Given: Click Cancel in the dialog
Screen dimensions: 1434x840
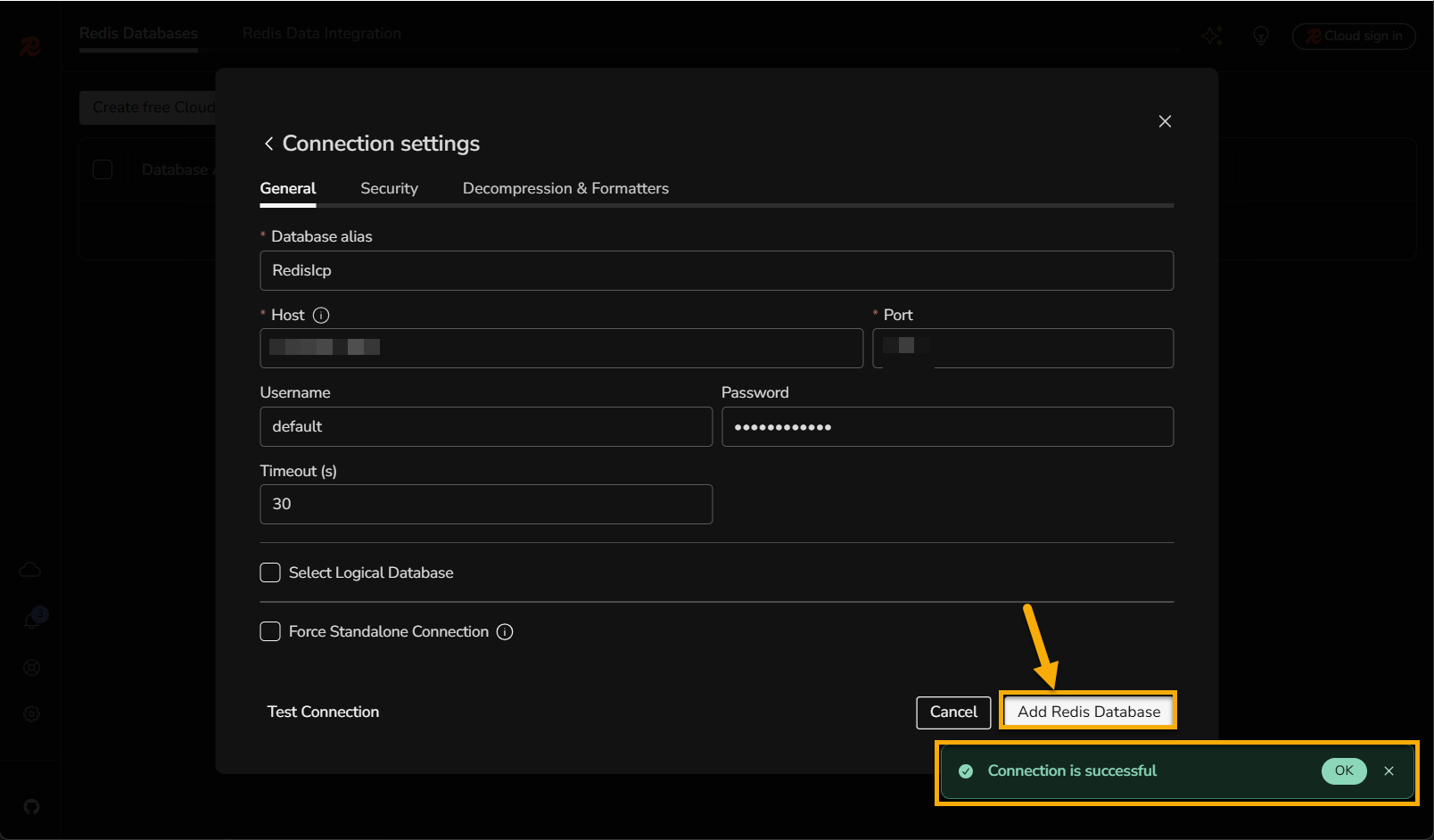Looking at the screenshot, I should click(x=953, y=712).
